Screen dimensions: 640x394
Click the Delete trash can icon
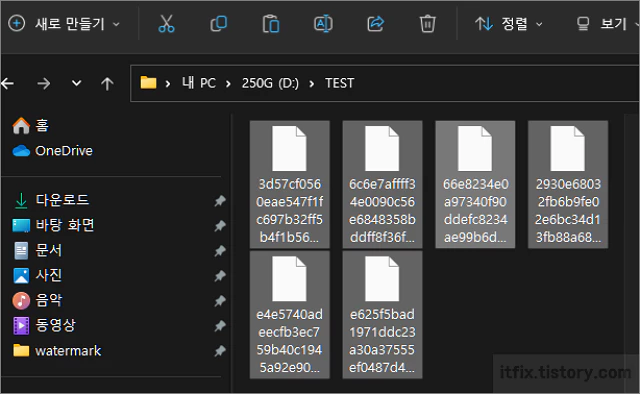(427, 24)
